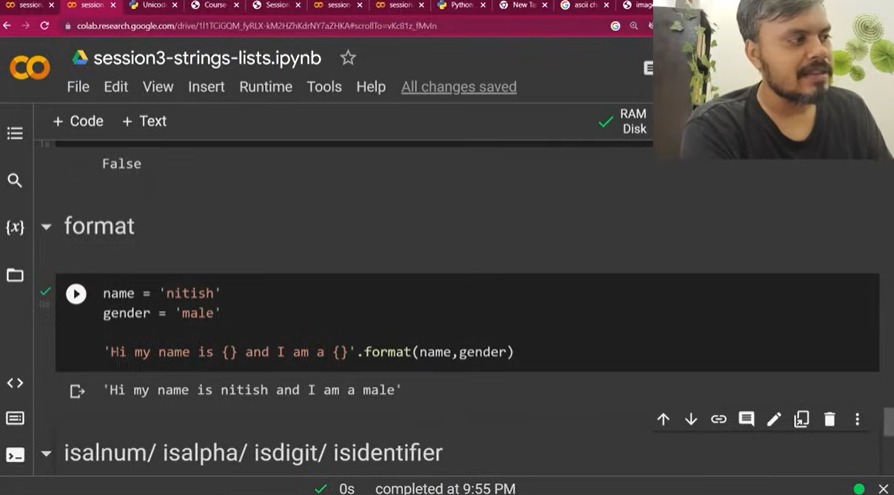Click the Colab CO logo

pos(30,68)
